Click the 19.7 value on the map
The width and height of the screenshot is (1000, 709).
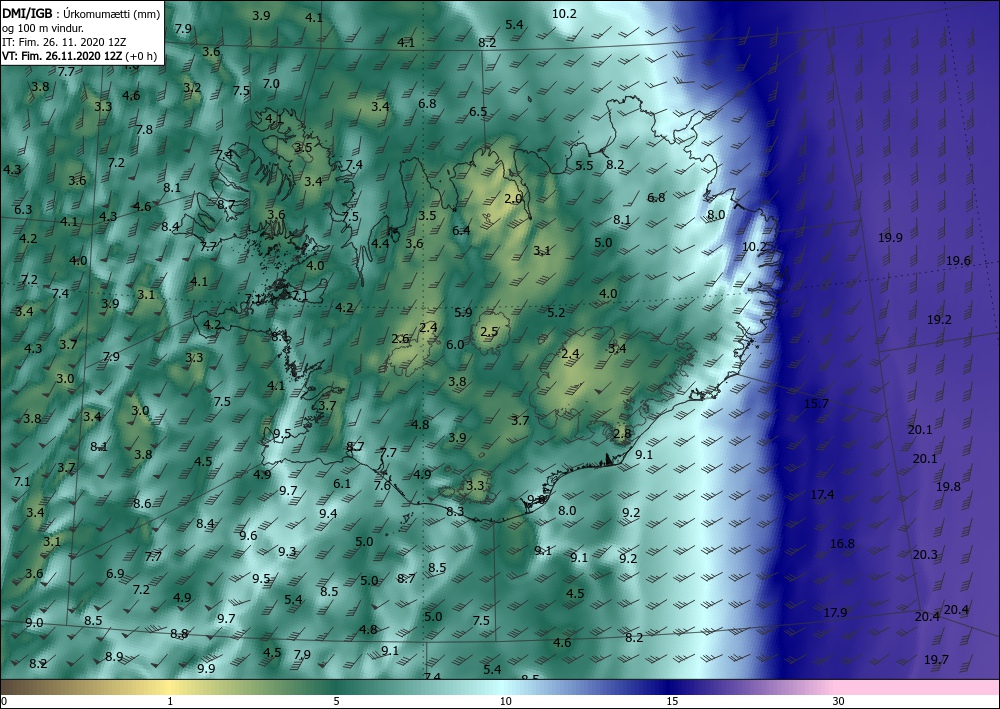(x=936, y=660)
